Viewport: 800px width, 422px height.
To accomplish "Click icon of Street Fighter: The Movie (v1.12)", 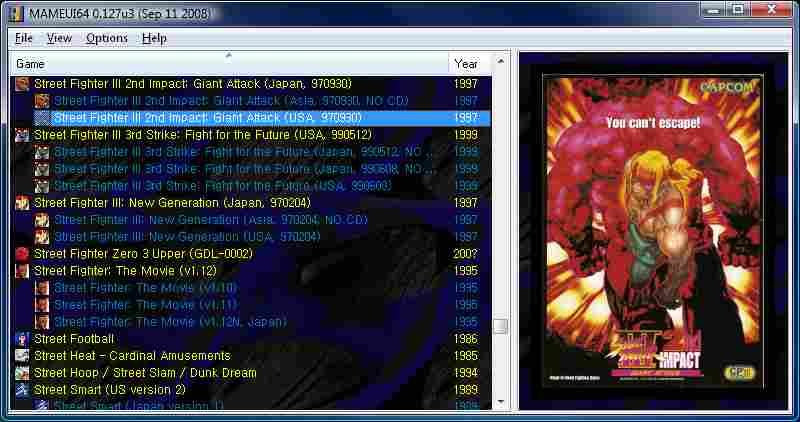I will tap(22, 270).
